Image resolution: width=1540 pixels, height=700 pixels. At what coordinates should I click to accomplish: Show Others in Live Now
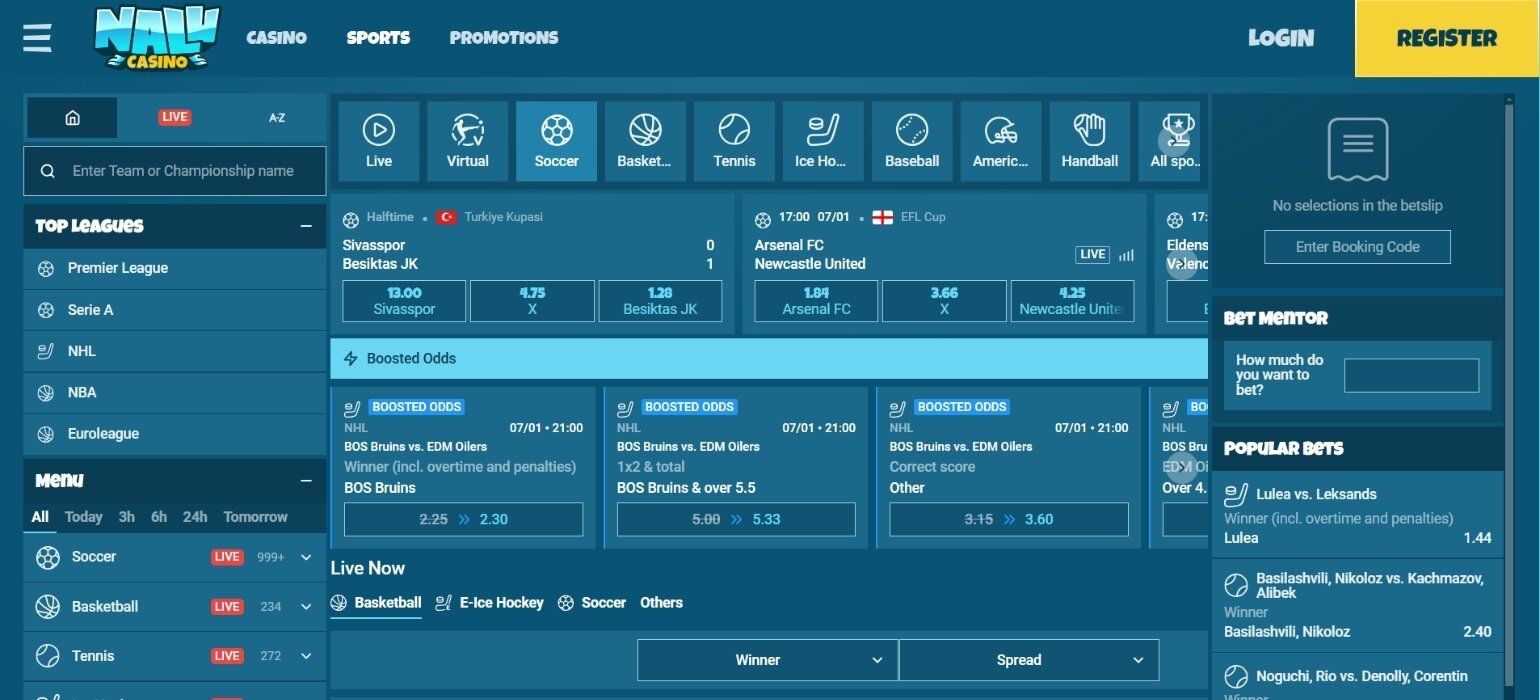point(662,603)
